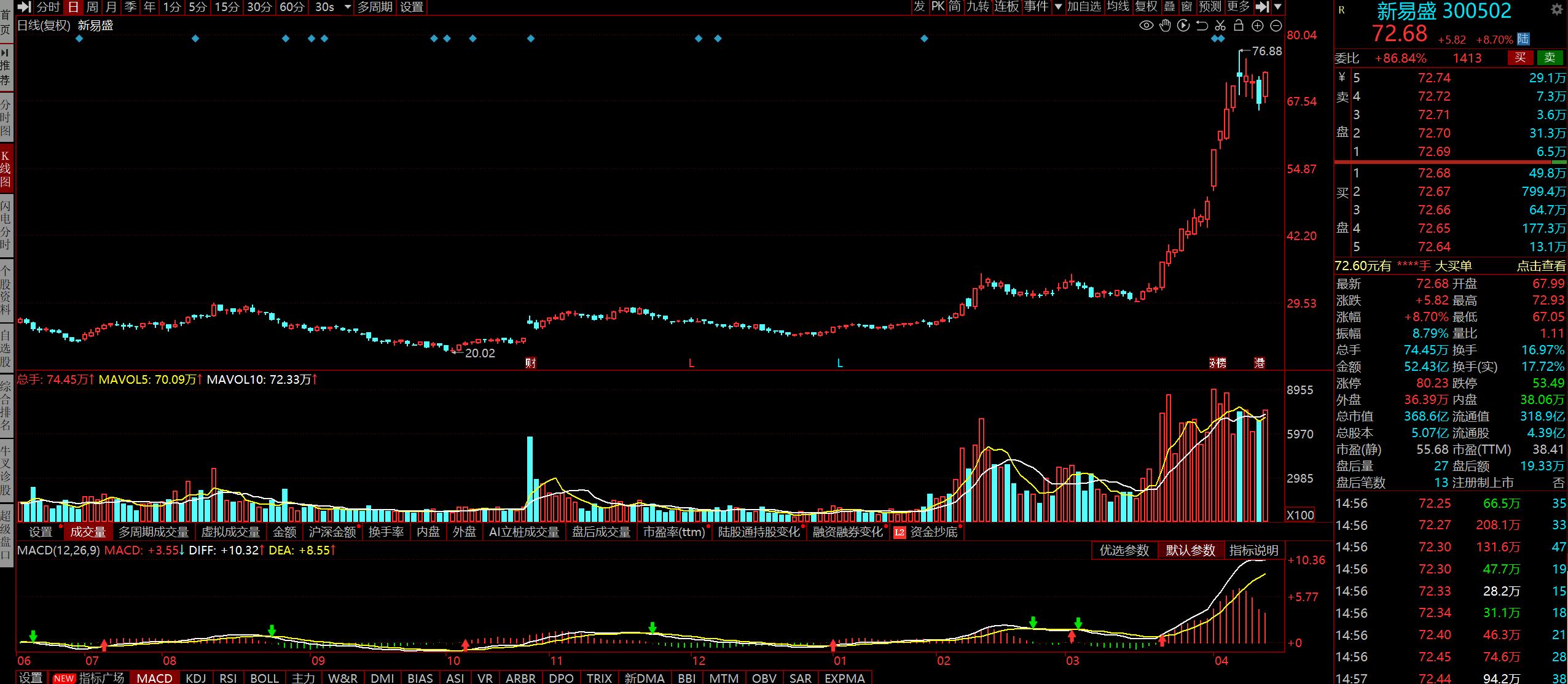
Task: Toggle the eye visibility icon on chart
Action: [x=1146, y=26]
